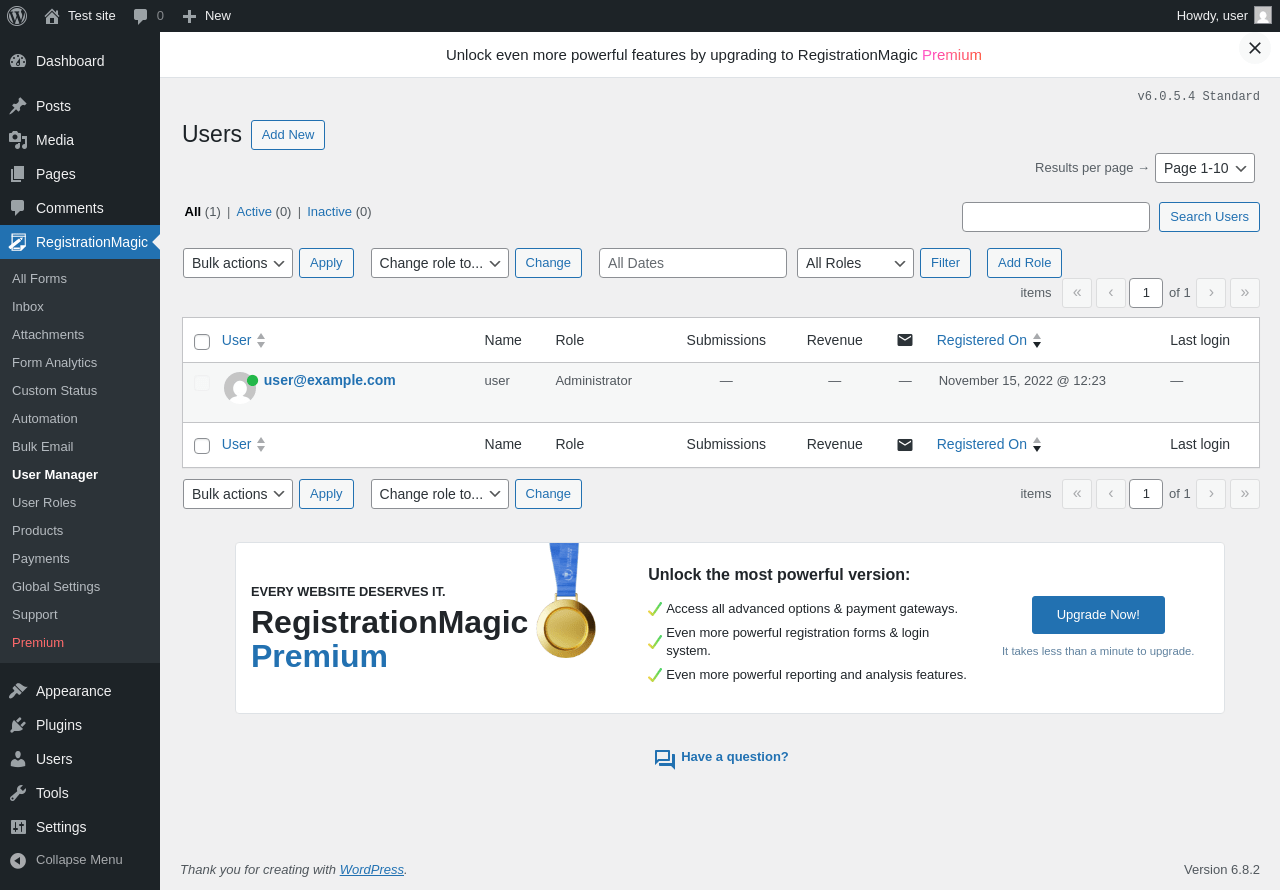Check select-all box in table footer
The height and width of the screenshot is (890, 1280).
[202, 446]
